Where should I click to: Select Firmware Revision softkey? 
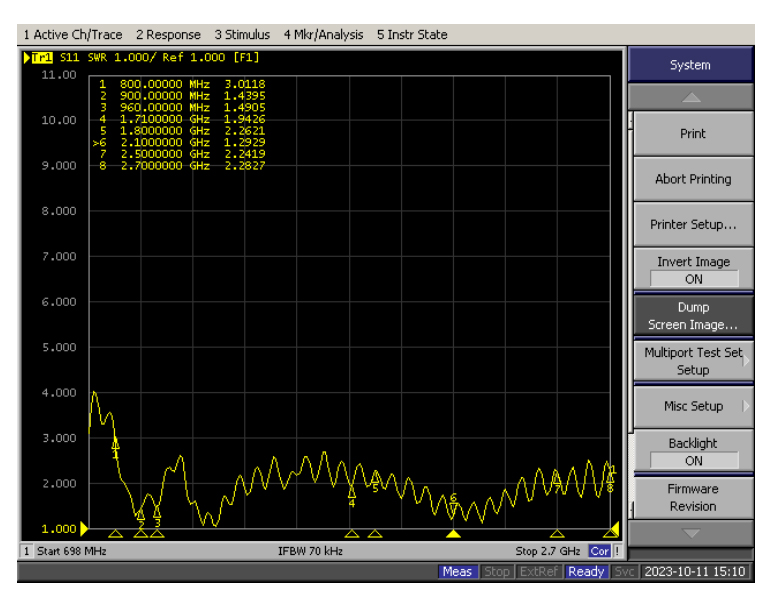pos(692,497)
